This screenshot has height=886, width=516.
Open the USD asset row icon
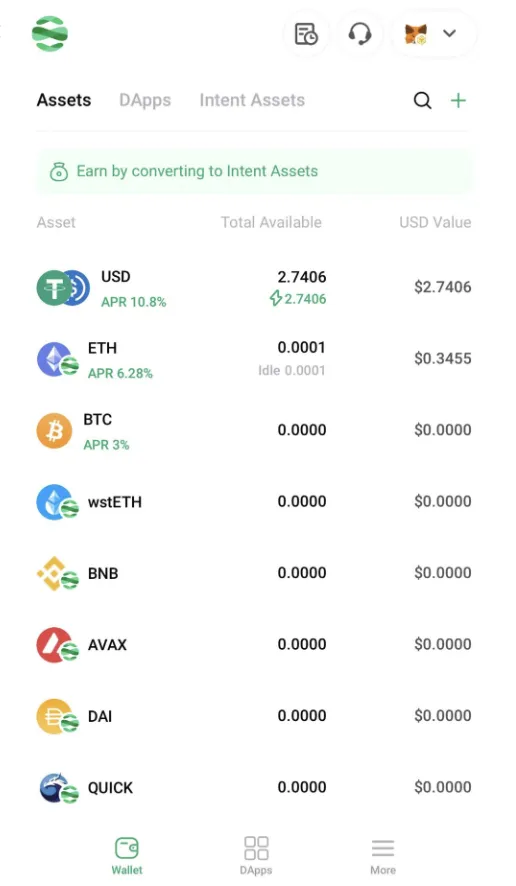63,288
